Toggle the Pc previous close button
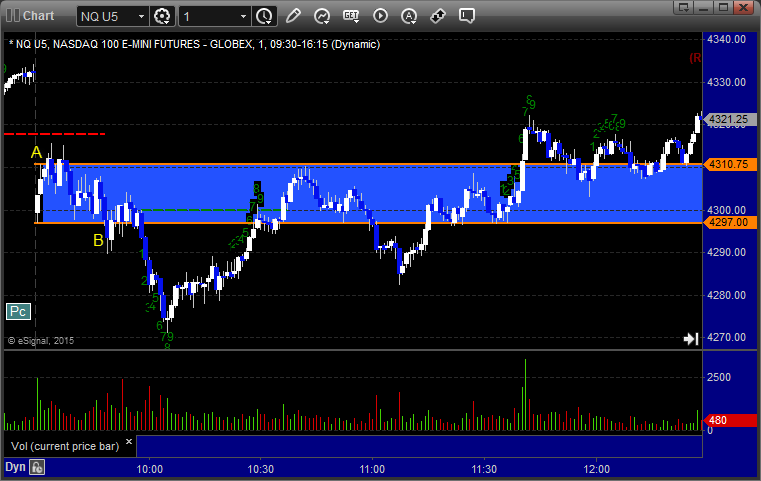Screen dimensions: 761x481 (18, 312)
